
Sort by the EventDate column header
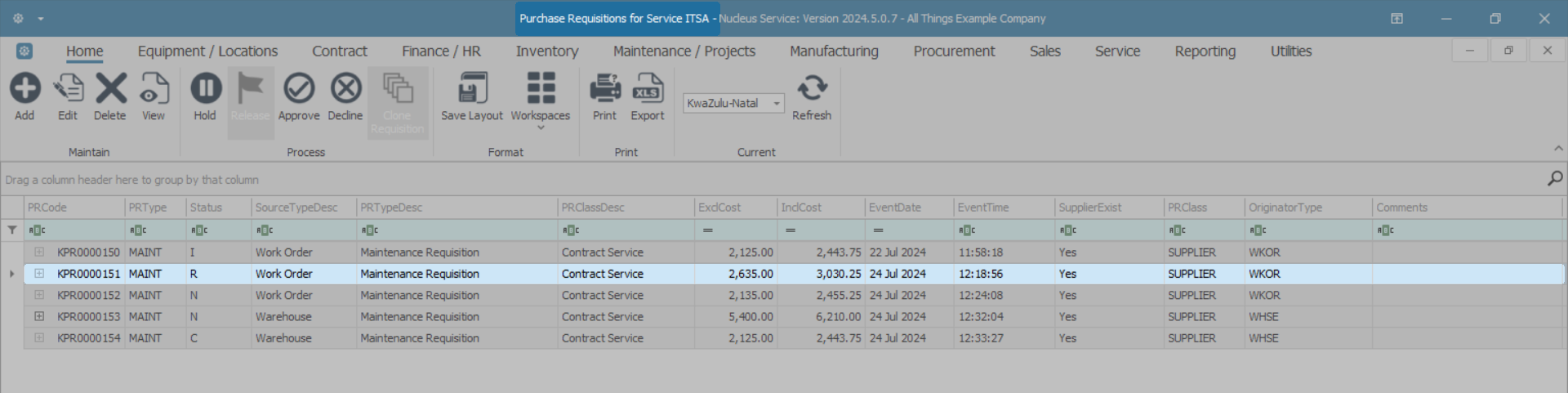click(x=907, y=208)
